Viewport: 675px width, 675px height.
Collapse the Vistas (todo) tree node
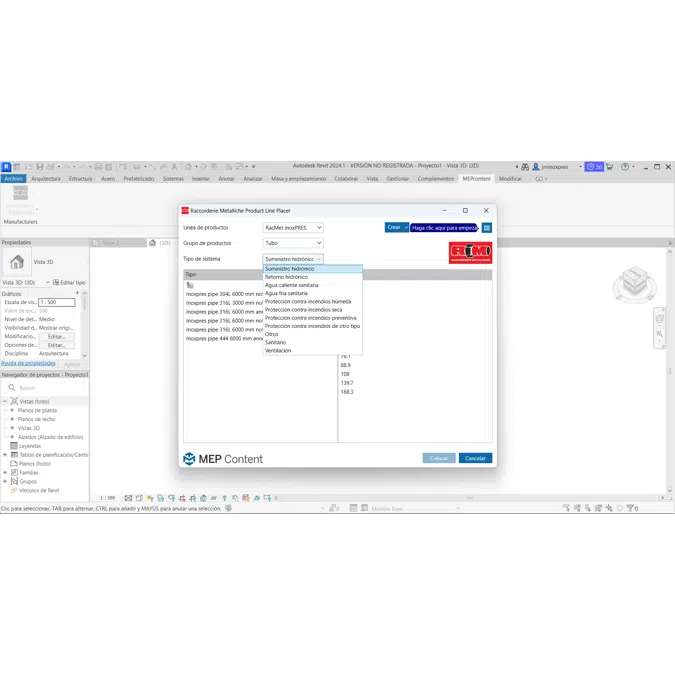[5, 401]
